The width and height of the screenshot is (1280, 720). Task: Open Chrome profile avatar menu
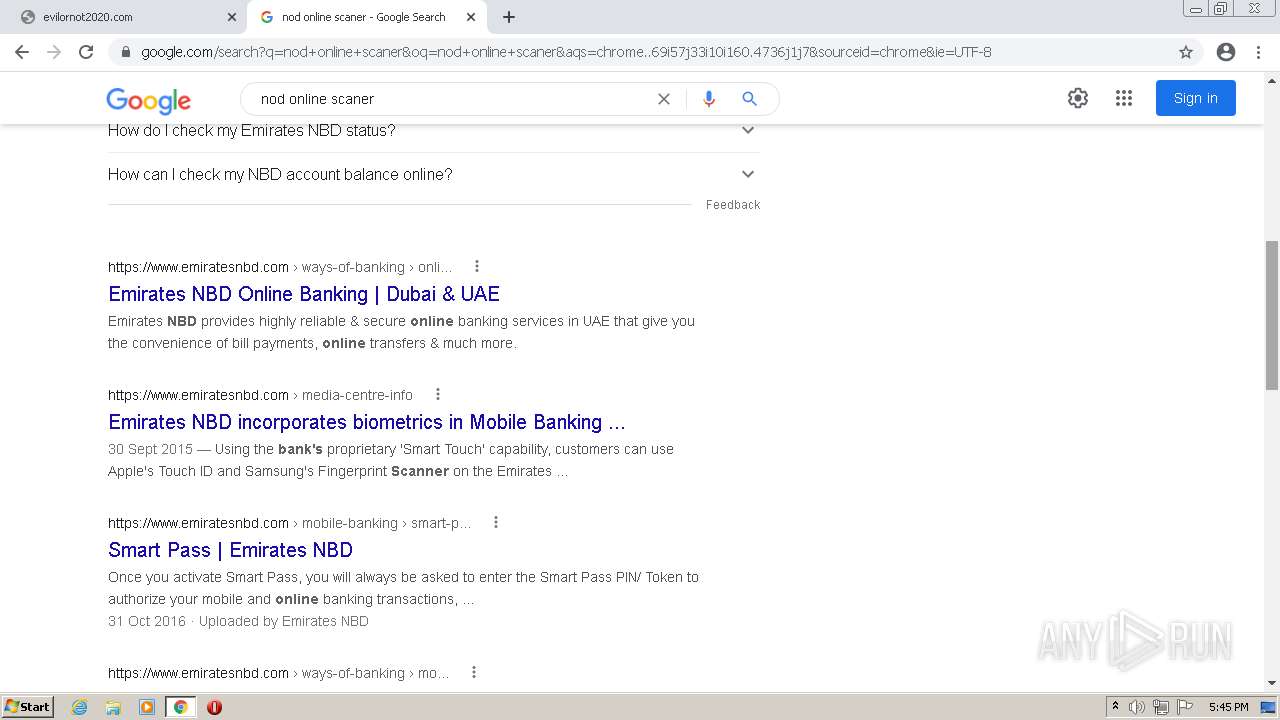[1226, 52]
